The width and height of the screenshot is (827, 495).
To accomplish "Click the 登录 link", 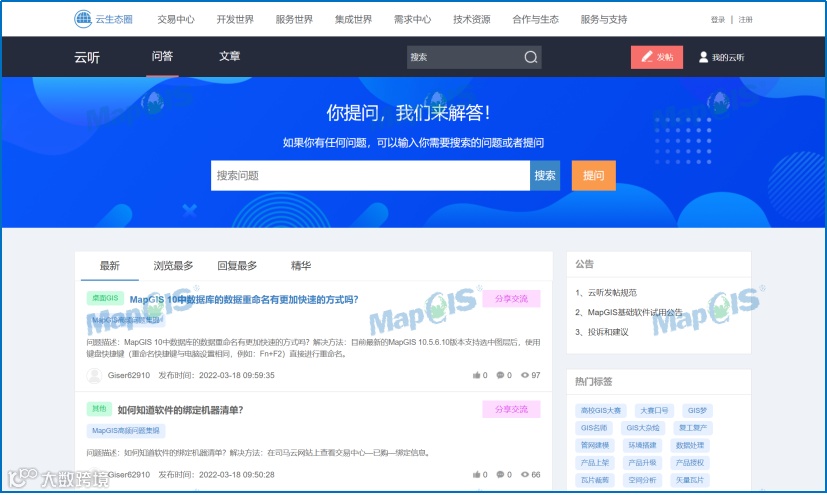I will click(x=717, y=20).
